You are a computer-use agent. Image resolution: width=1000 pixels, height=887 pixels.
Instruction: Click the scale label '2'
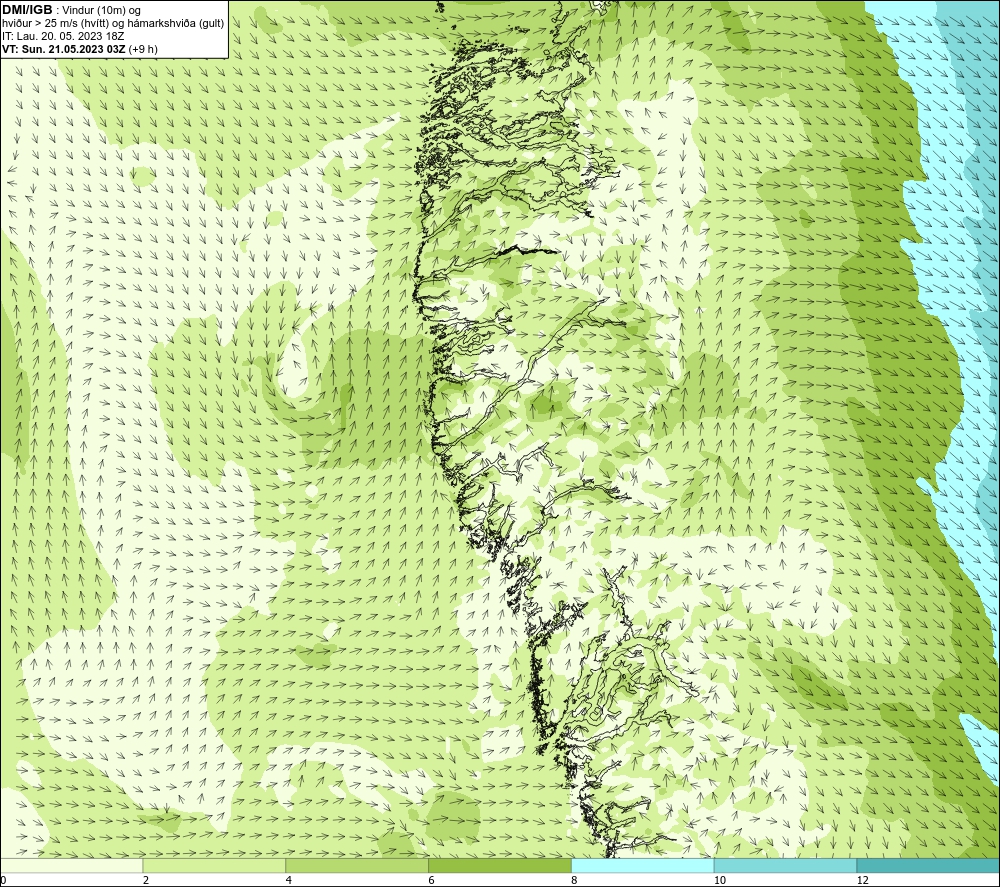click(x=146, y=880)
